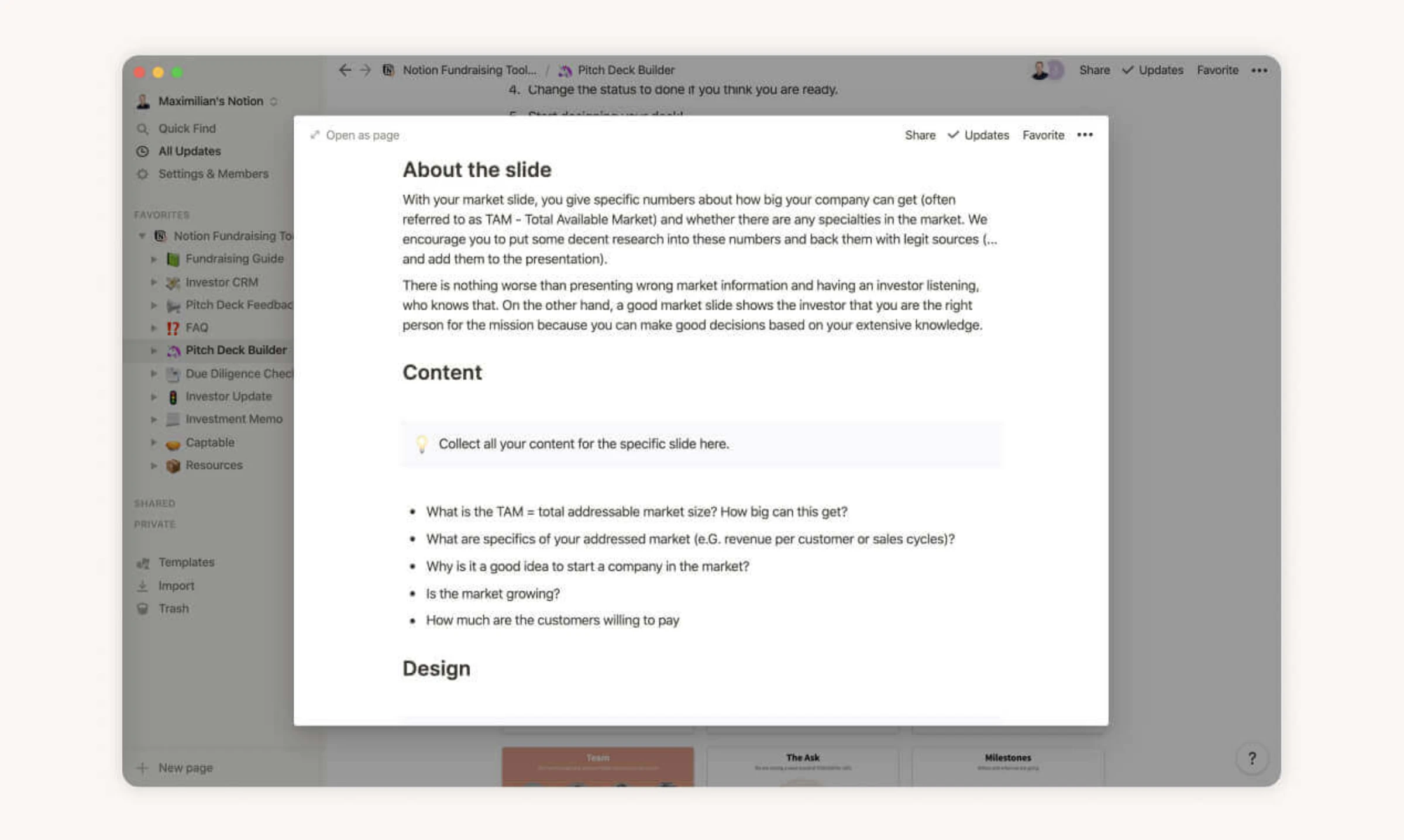
Task: Toggle Favorite in the modal header
Action: tap(1043, 135)
